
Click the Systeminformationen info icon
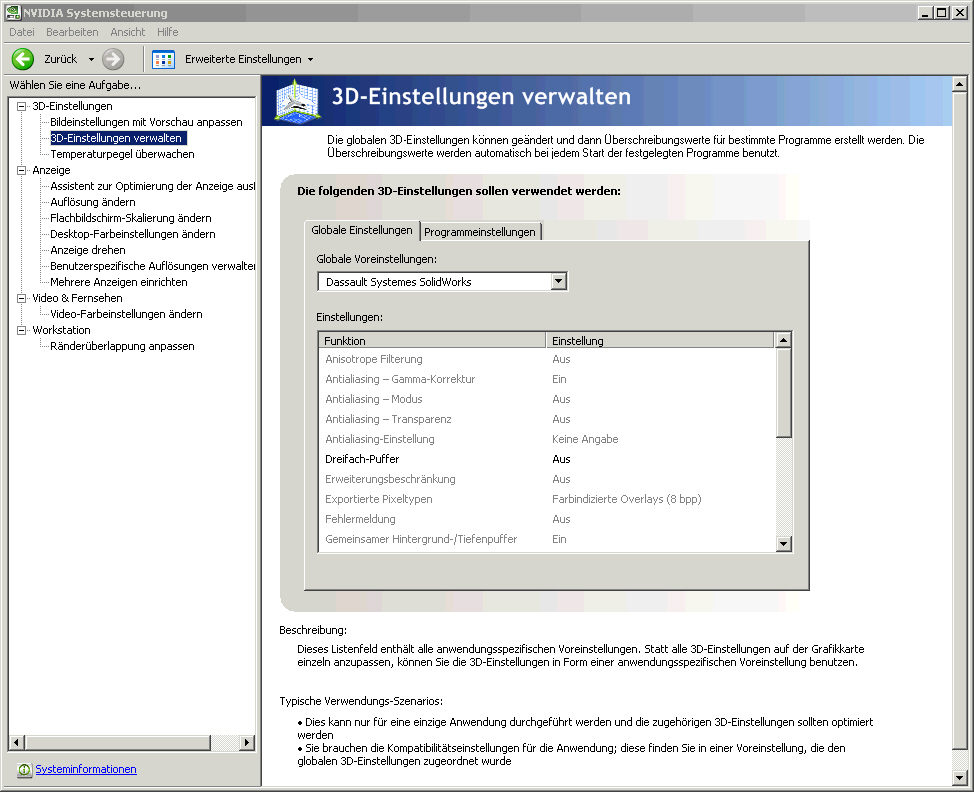pyautogui.click(x=24, y=770)
